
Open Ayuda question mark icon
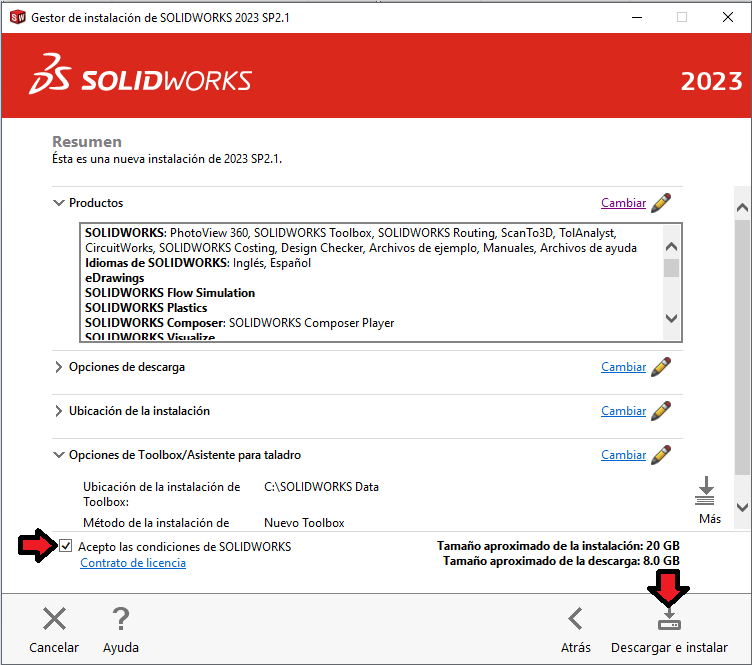click(121, 618)
